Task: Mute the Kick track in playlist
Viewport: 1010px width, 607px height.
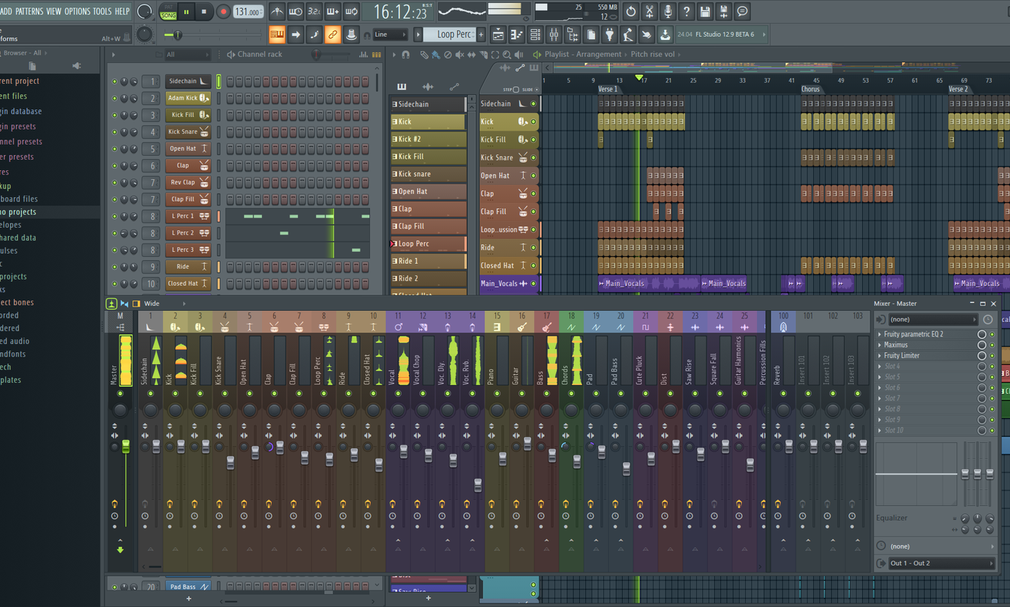Action: tap(533, 122)
